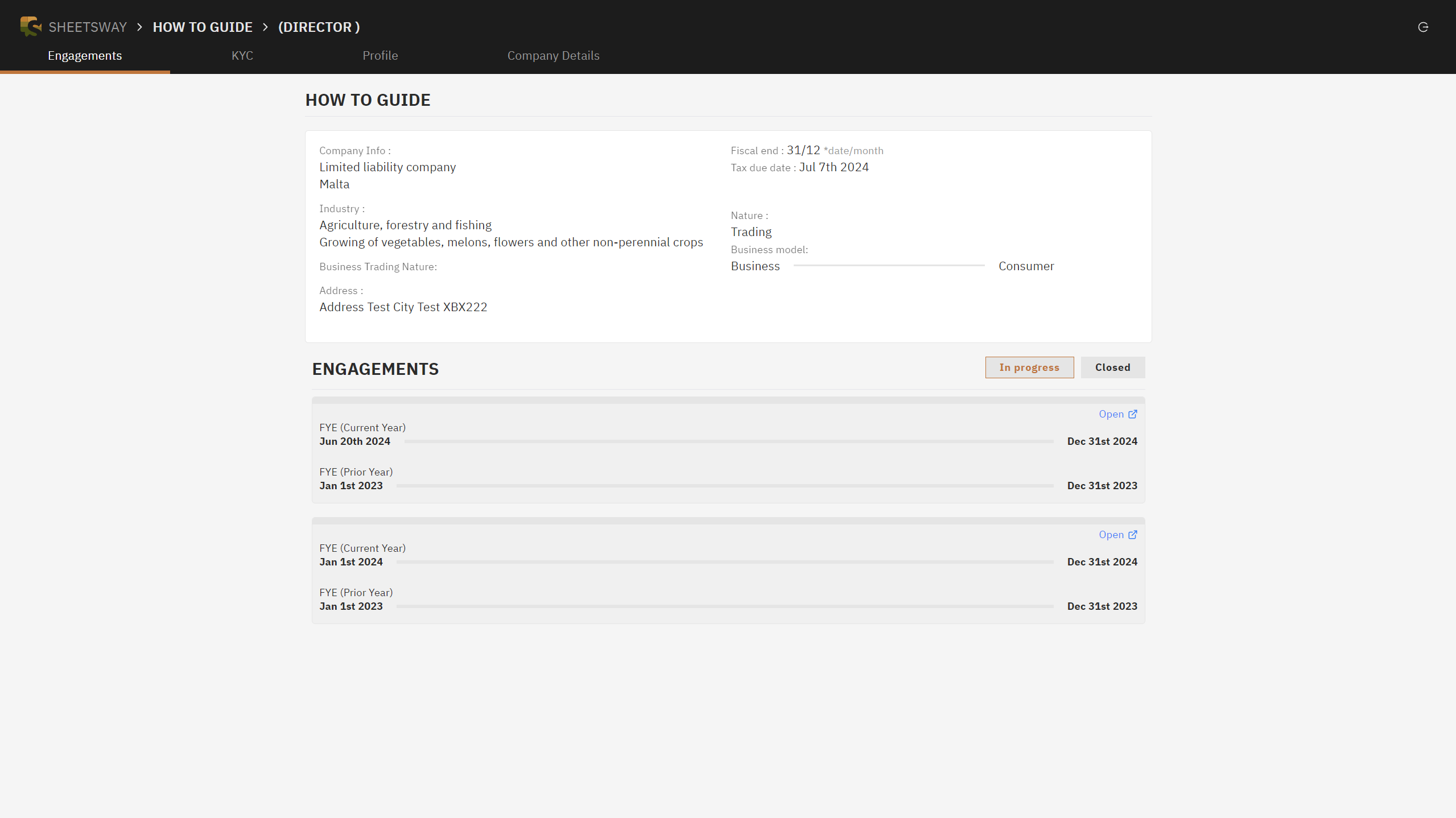1456x818 pixels.
Task: Switch to the KYC tab
Action: click(242, 56)
